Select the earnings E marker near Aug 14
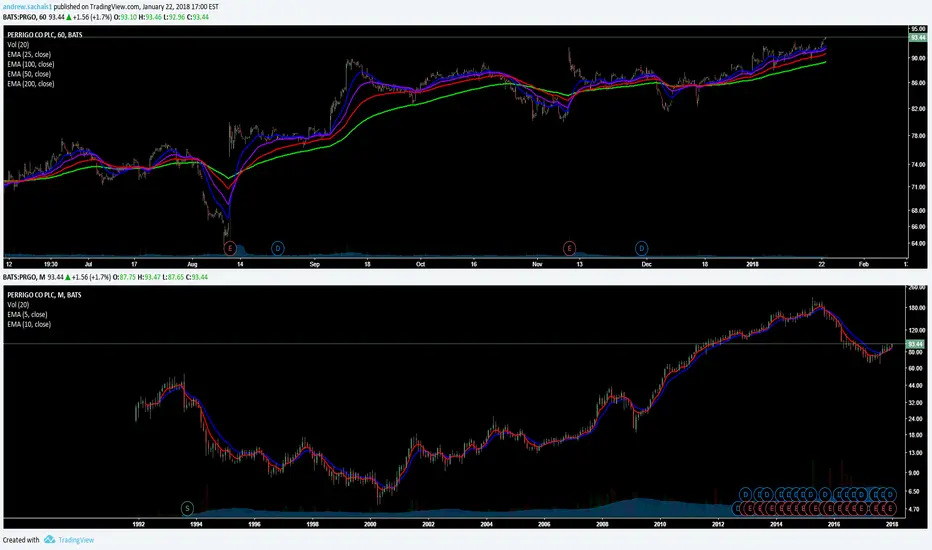This screenshot has height=550, width=932. click(x=229, y=249)
